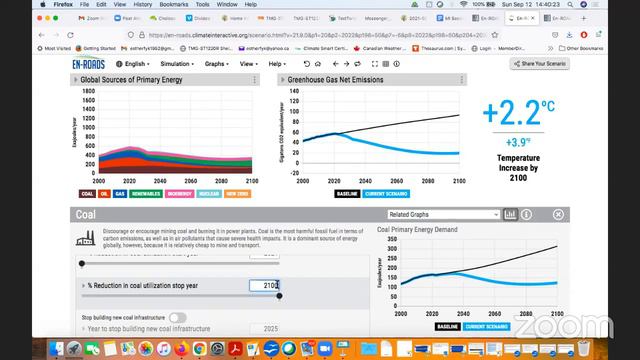Image resolution: width=640 pixels, height=360 pixels.
Task: Open the Help dropdown menu
Action: coord(277,64)
